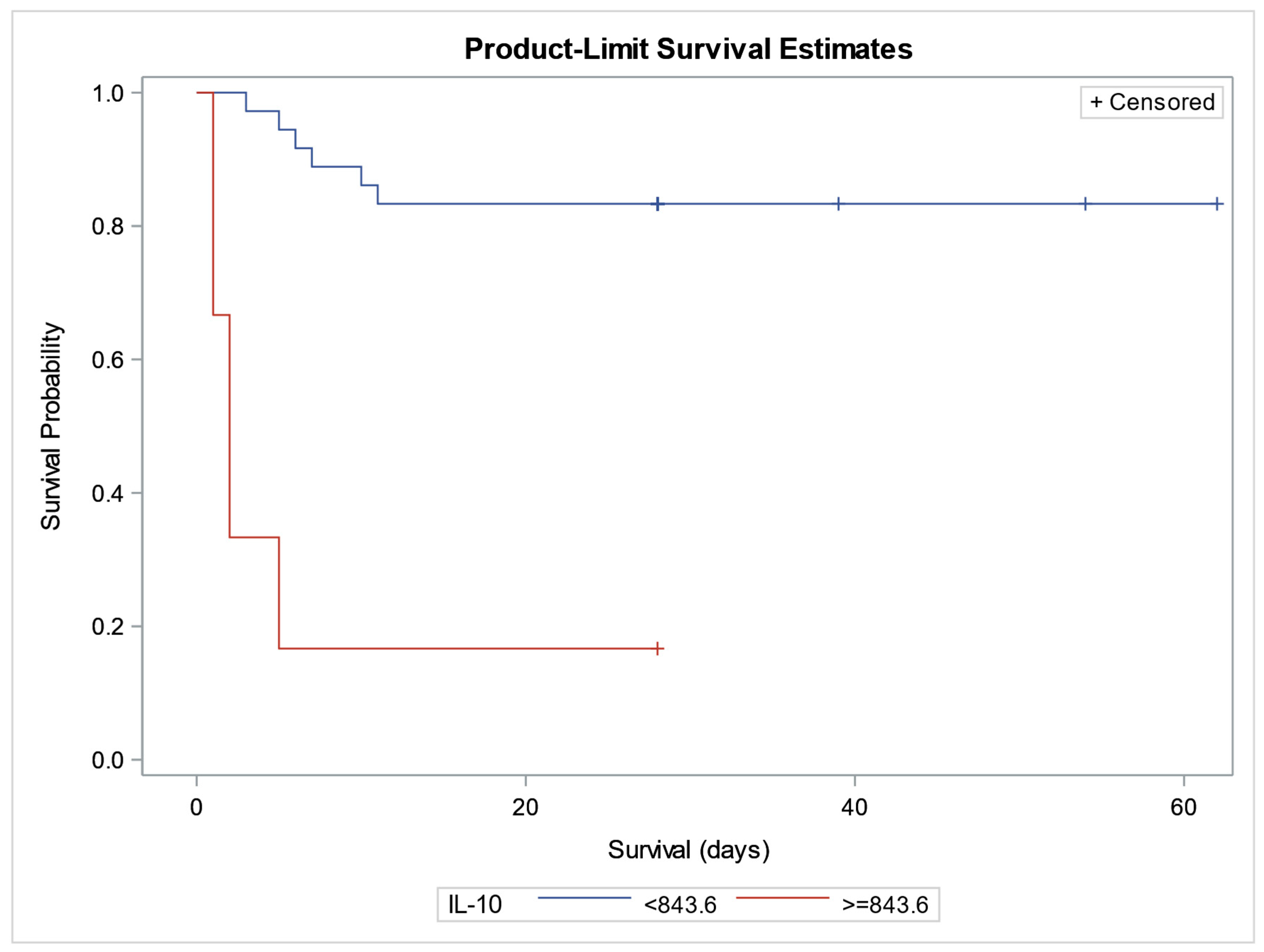Click the x-axis tick label '60'
This screenshot has width=1264, height=952.
[x=1183, y=807]
